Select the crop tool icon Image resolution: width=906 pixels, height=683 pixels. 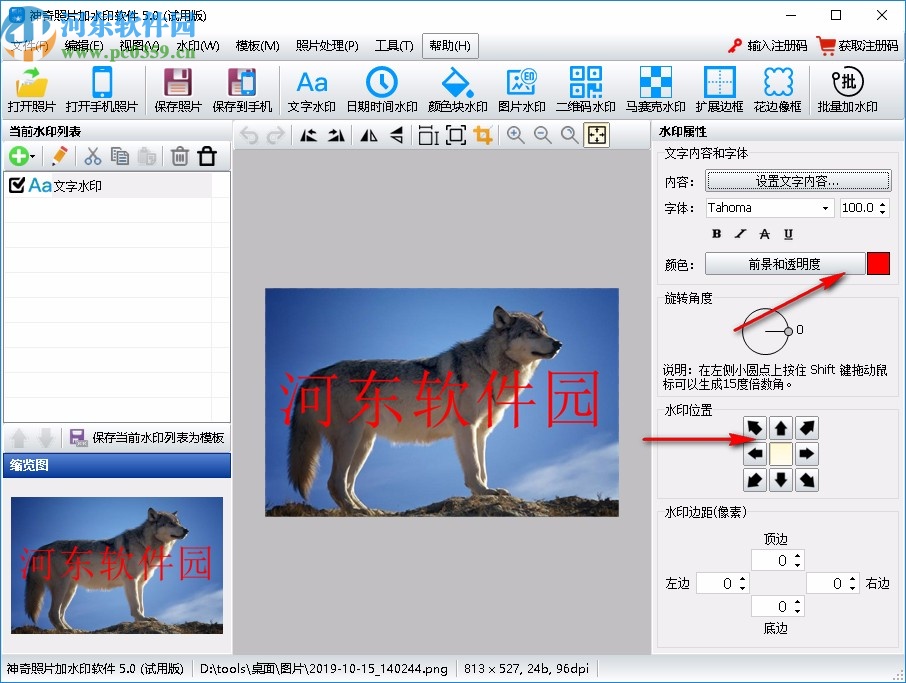(x=483, y=136)
